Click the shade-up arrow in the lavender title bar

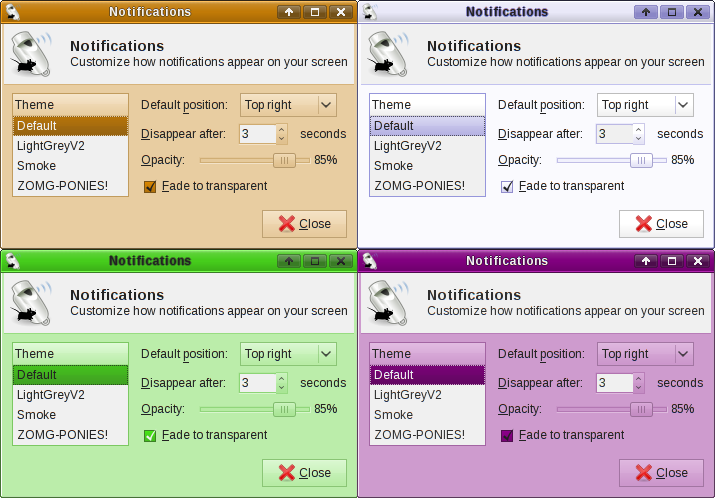click(x=646, y=12)
